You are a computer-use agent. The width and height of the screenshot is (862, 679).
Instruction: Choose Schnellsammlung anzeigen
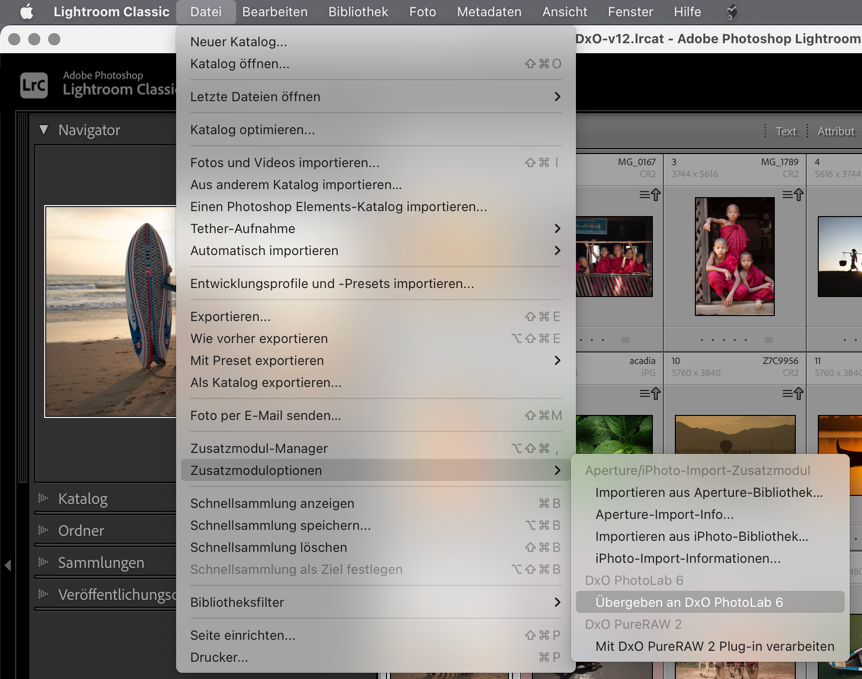[375, 504]
